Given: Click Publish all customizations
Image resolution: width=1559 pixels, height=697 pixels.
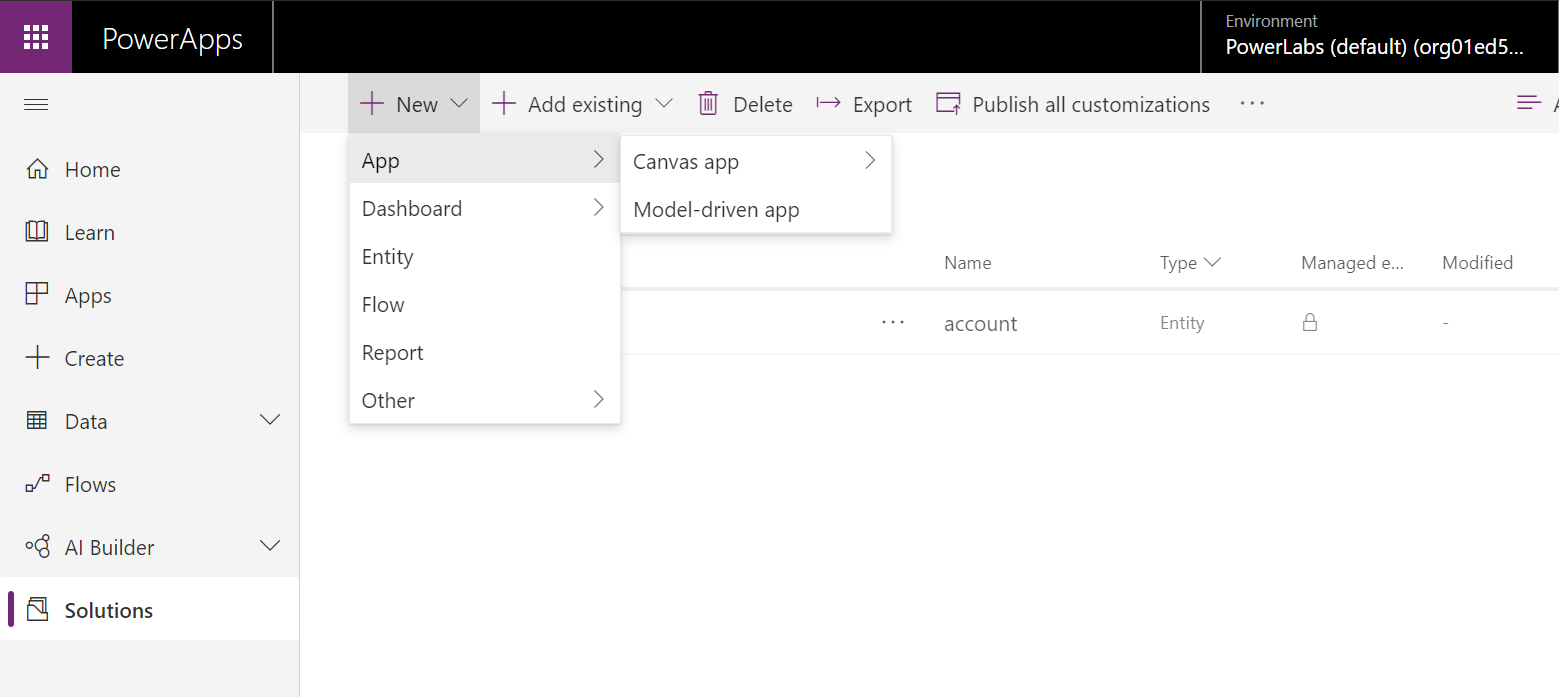Looking at the screenshot, I should point(1072,103).
